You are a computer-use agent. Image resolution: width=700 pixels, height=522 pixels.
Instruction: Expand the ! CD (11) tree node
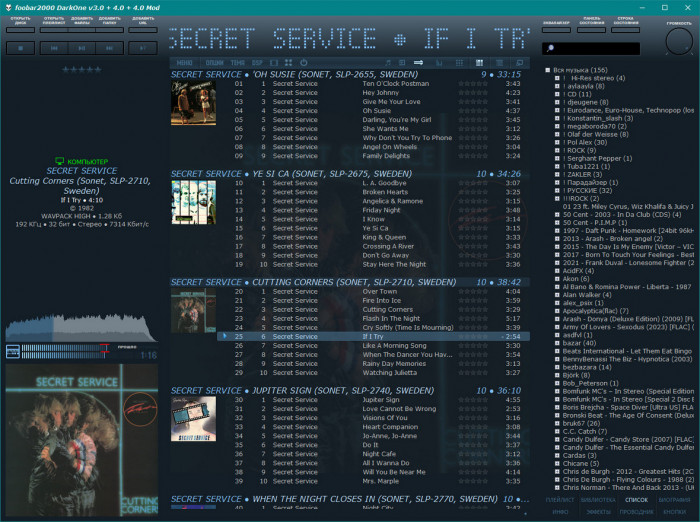557,94
